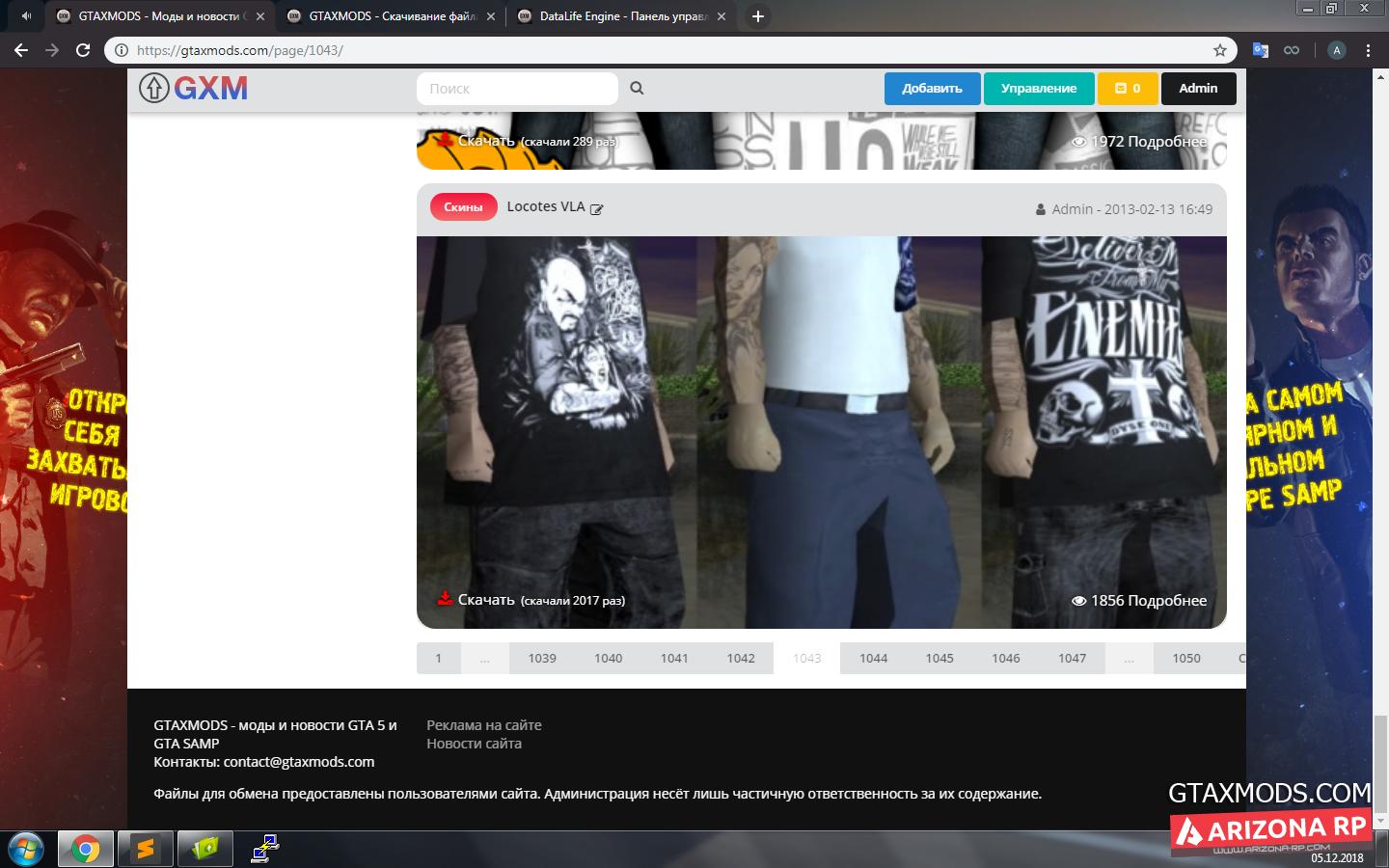Viewport: 1389px width, 868px height.
Task: Click the GXM site logo
Action: [194, 88]
